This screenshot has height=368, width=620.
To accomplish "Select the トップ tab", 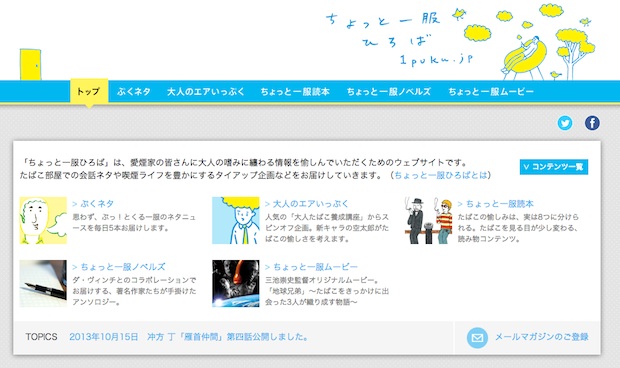I will coord(89,91).
